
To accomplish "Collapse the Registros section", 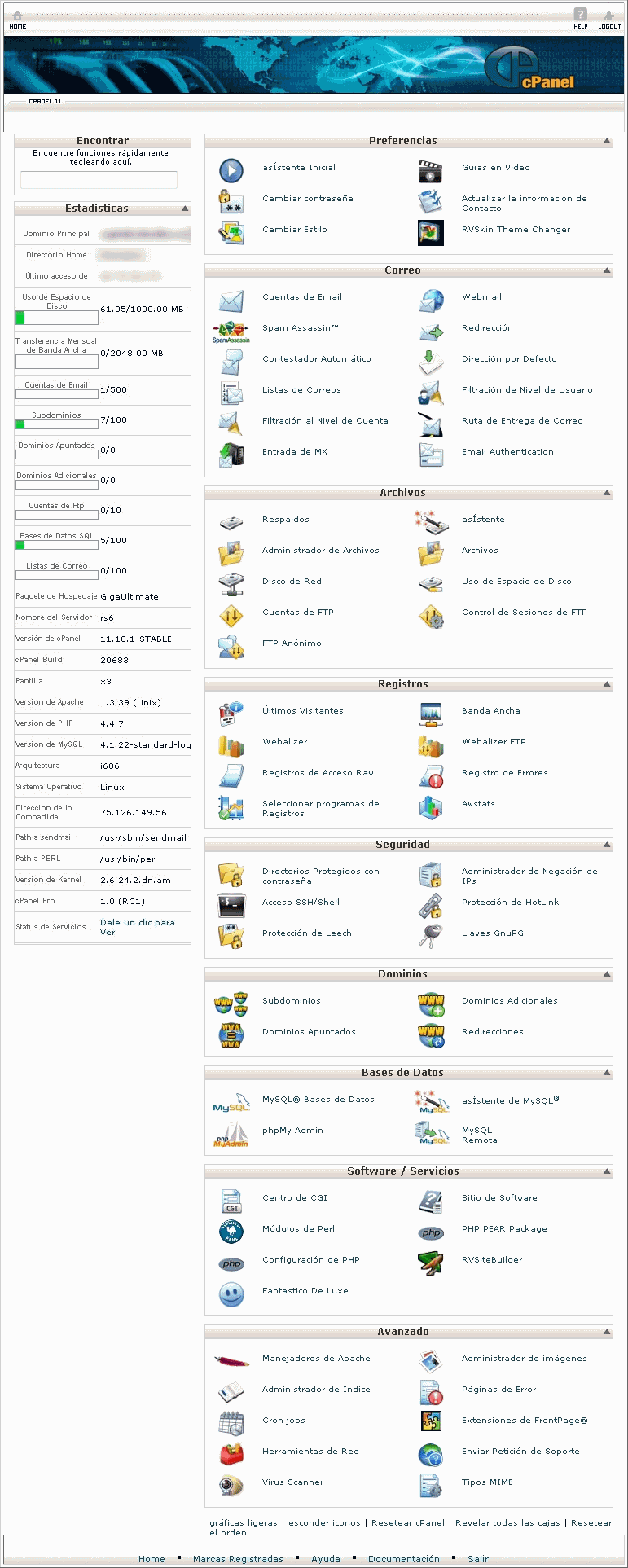I will click(x=607, y=684).
